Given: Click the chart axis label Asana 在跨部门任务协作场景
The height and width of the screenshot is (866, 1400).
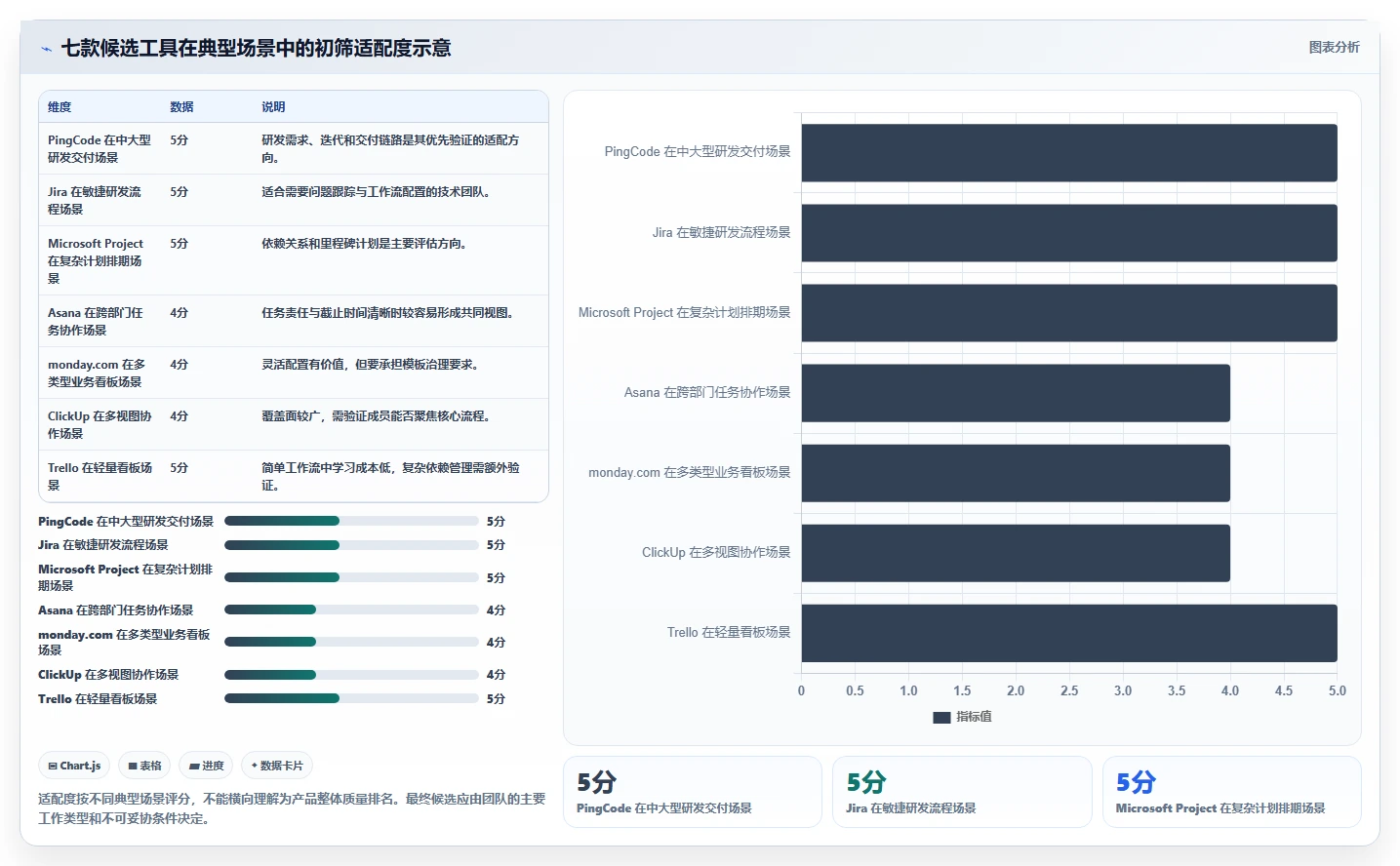Looking at the screenshot, I should (x=707, y=393).
